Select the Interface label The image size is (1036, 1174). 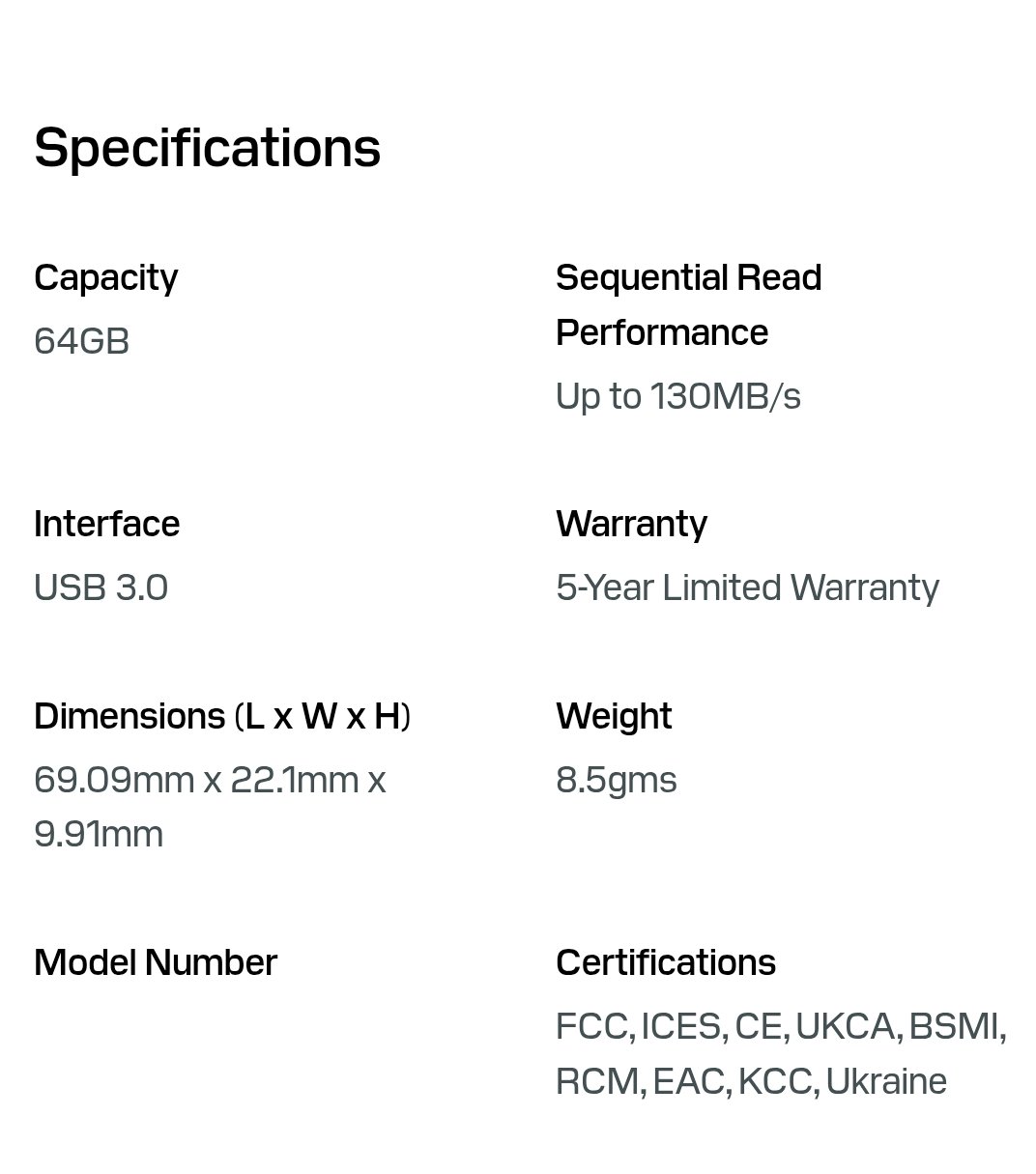(x=106, y=524)
